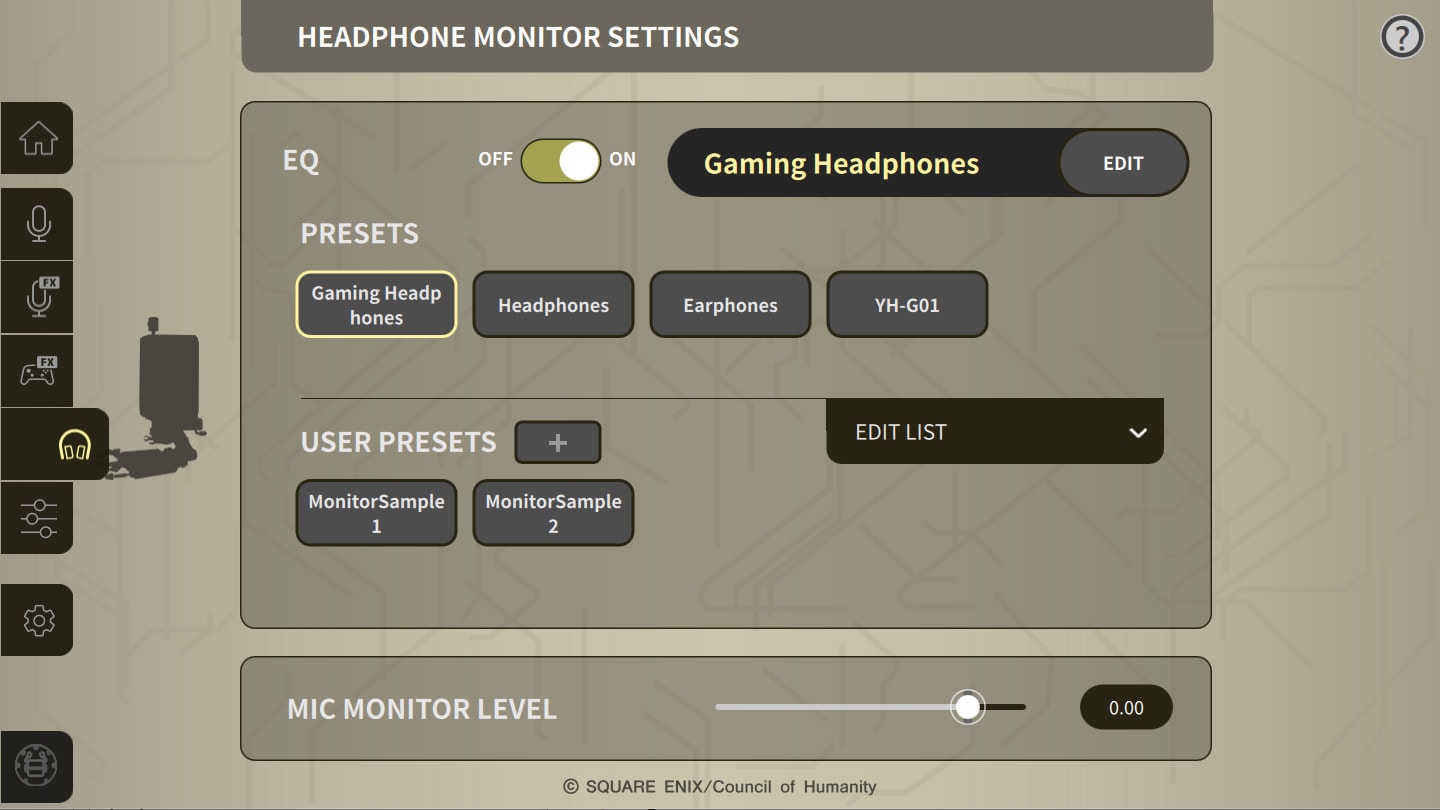1440x810 pixels.
Task: Open Help with the question mark
Action: click(1401, 36)
